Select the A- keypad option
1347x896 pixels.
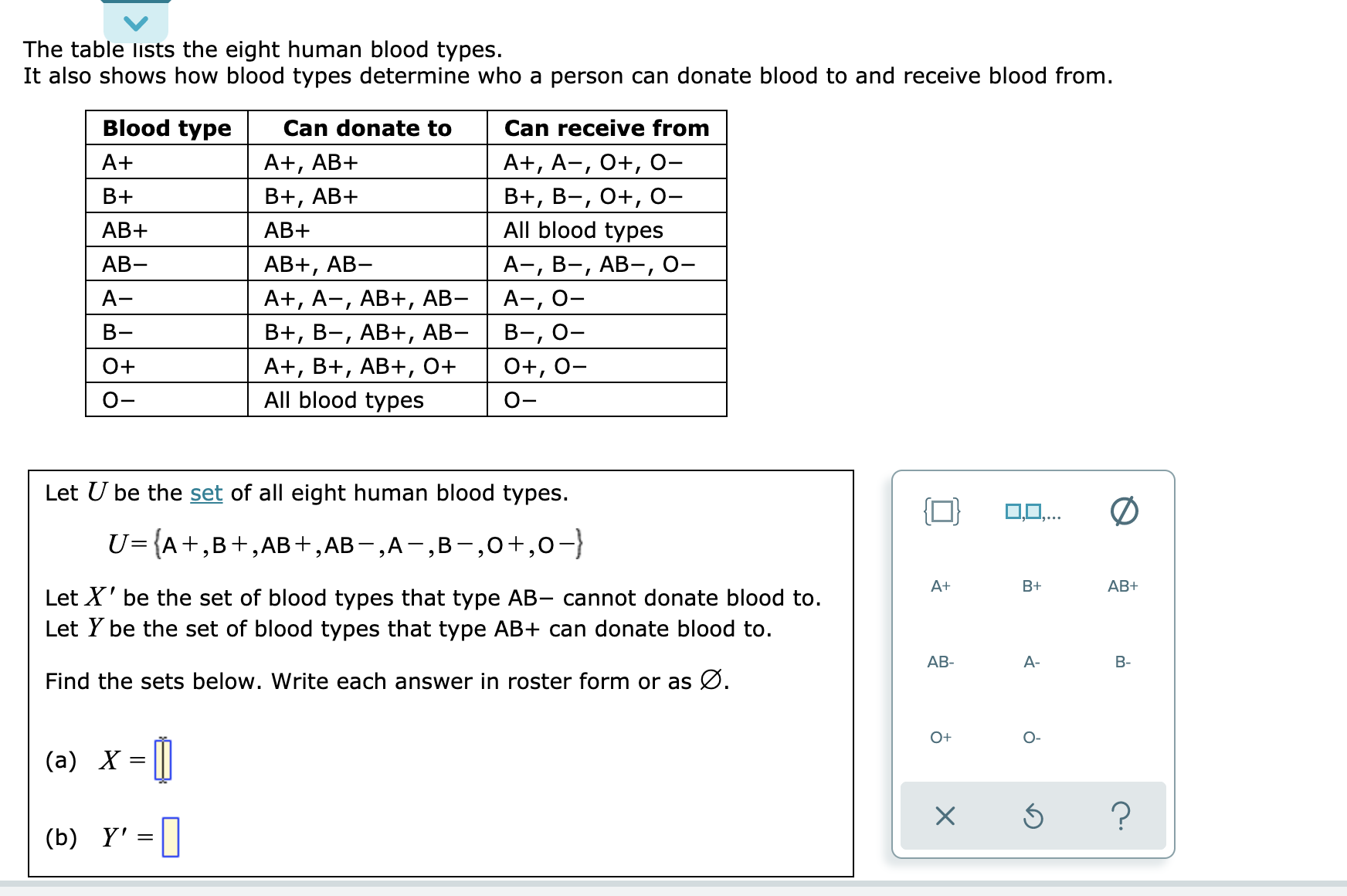click(x=1030, y=661)
